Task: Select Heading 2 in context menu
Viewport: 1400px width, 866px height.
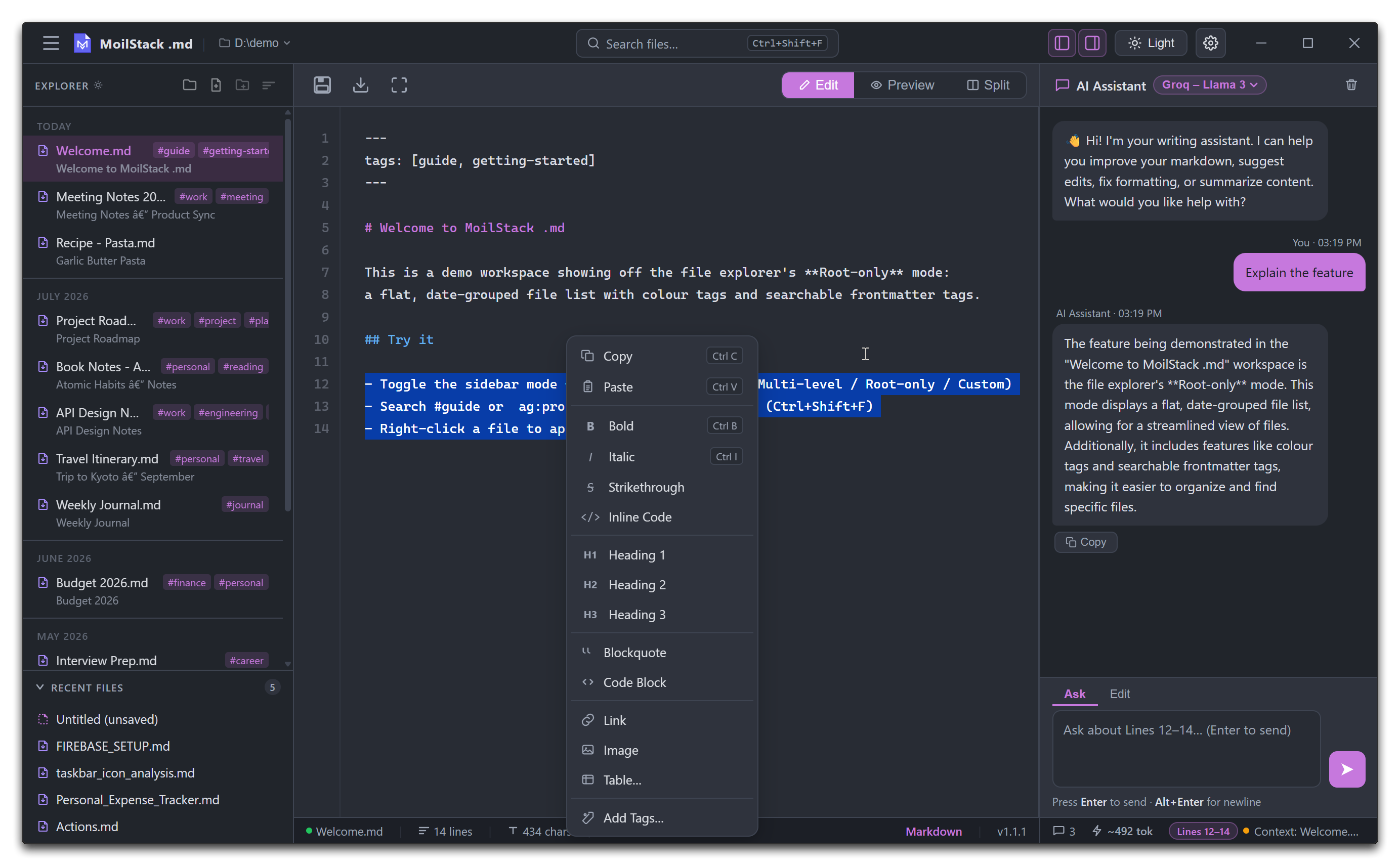Action: [x=662, y=585]
